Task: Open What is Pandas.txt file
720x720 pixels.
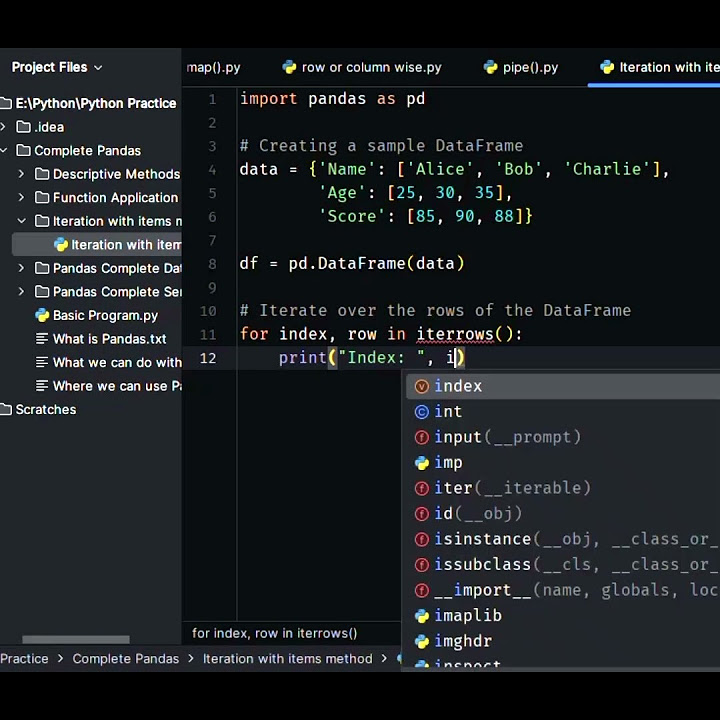Action: [x=109, y=339]
